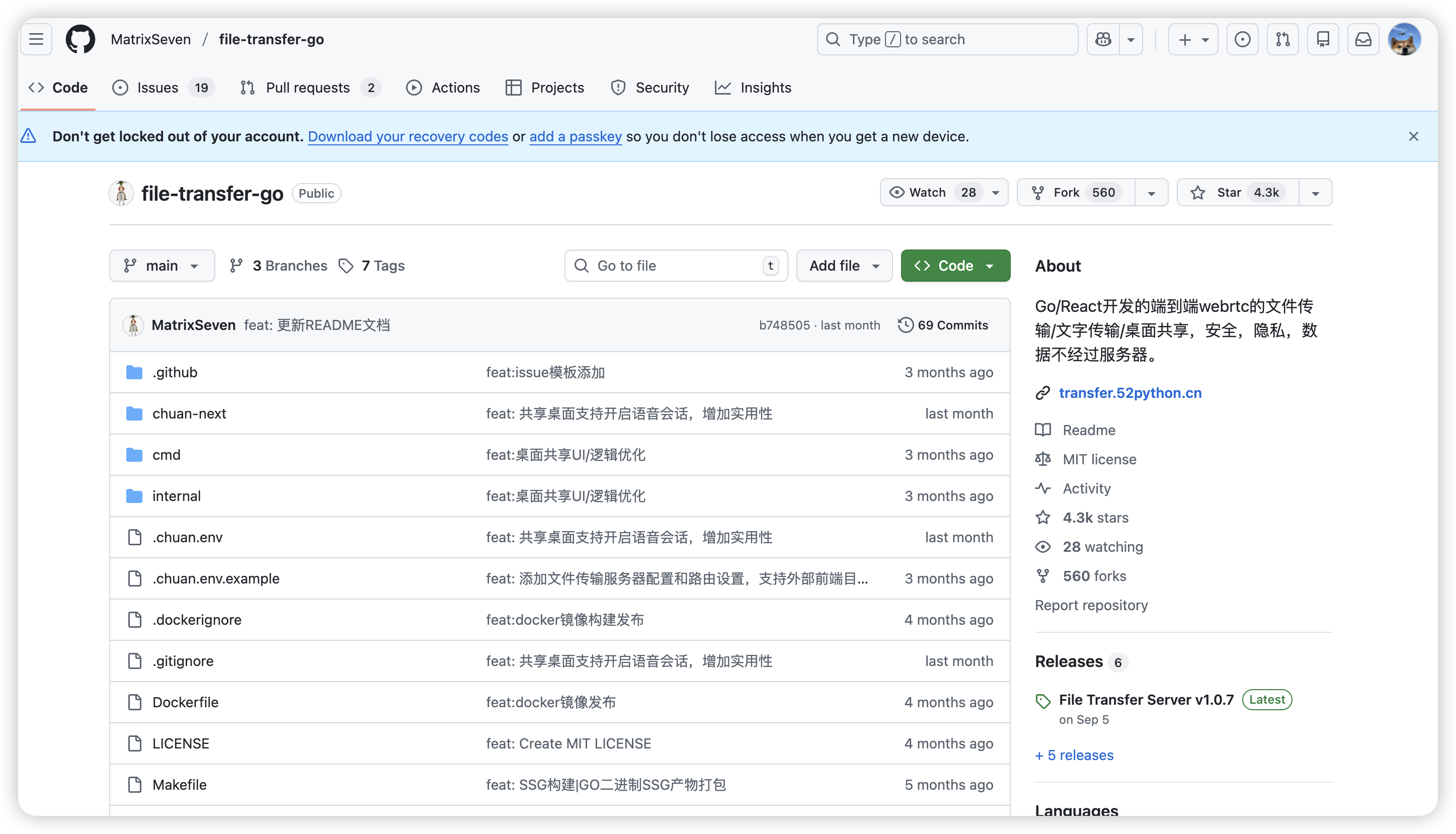The image size is (1456, 834).
Task: Expand the Add file dropdown
Action: coord(844,266)
